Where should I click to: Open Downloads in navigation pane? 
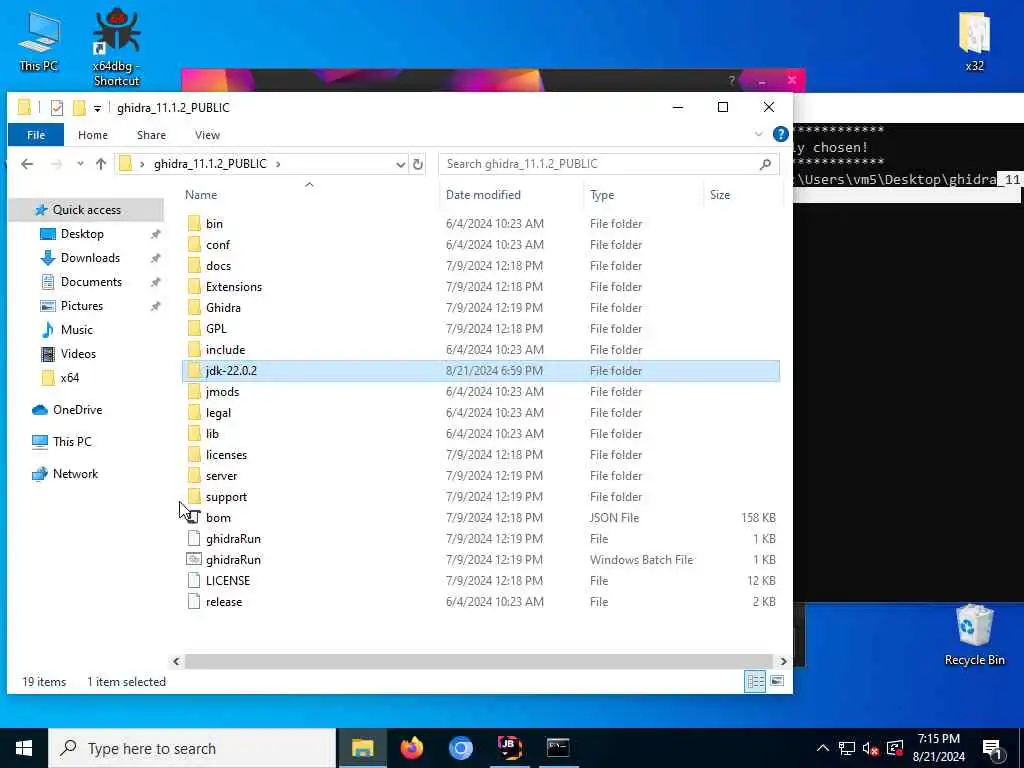tap(90, 258)
